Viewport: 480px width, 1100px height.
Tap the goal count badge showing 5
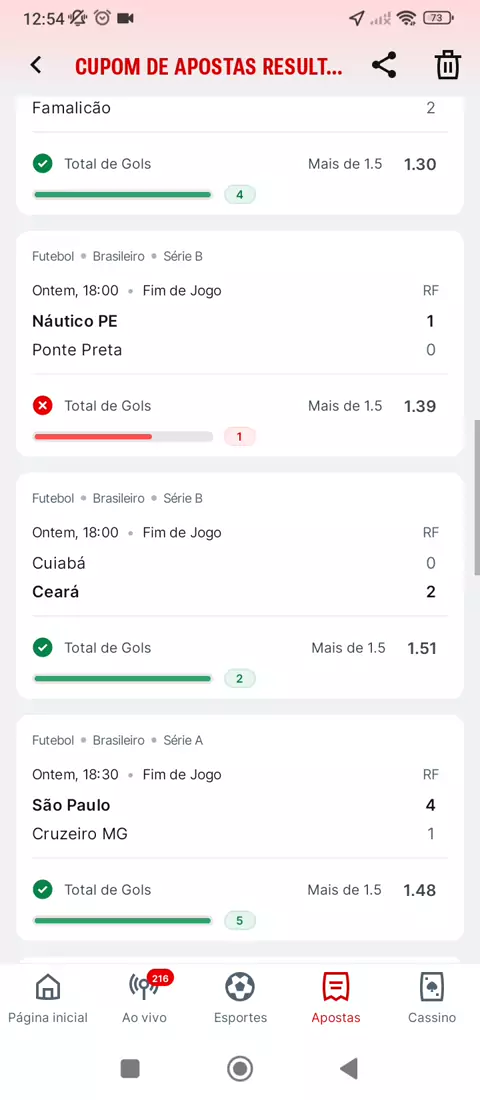coord(239,920)
